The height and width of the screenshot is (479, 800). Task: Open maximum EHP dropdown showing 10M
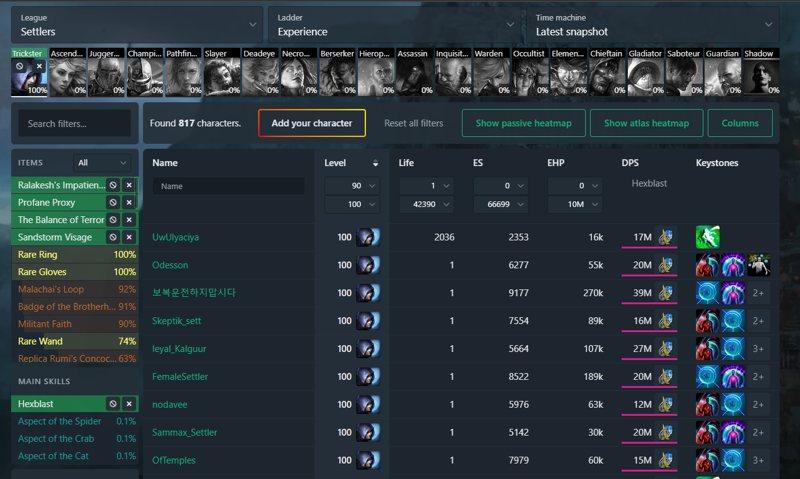tap(574, 204)
